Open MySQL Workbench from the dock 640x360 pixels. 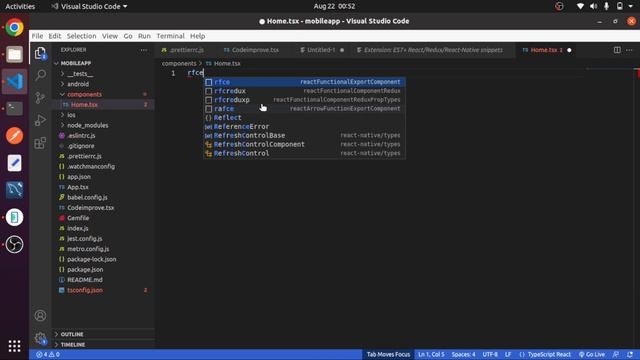[x=14, y=190]
